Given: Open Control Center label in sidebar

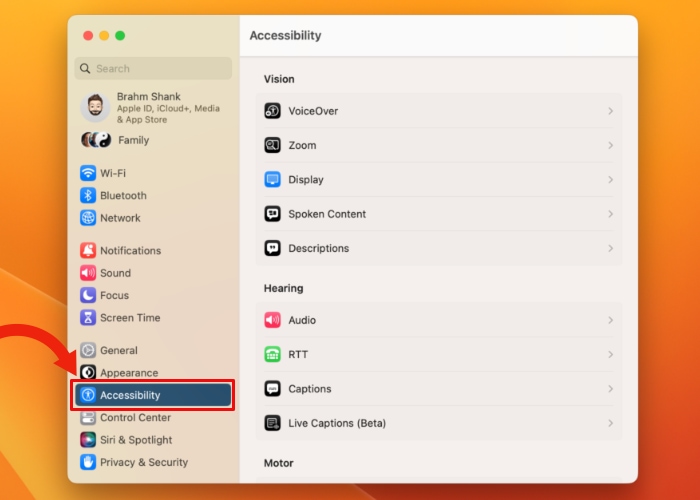Looking at the screenshot, I should (x=135, y=417).
